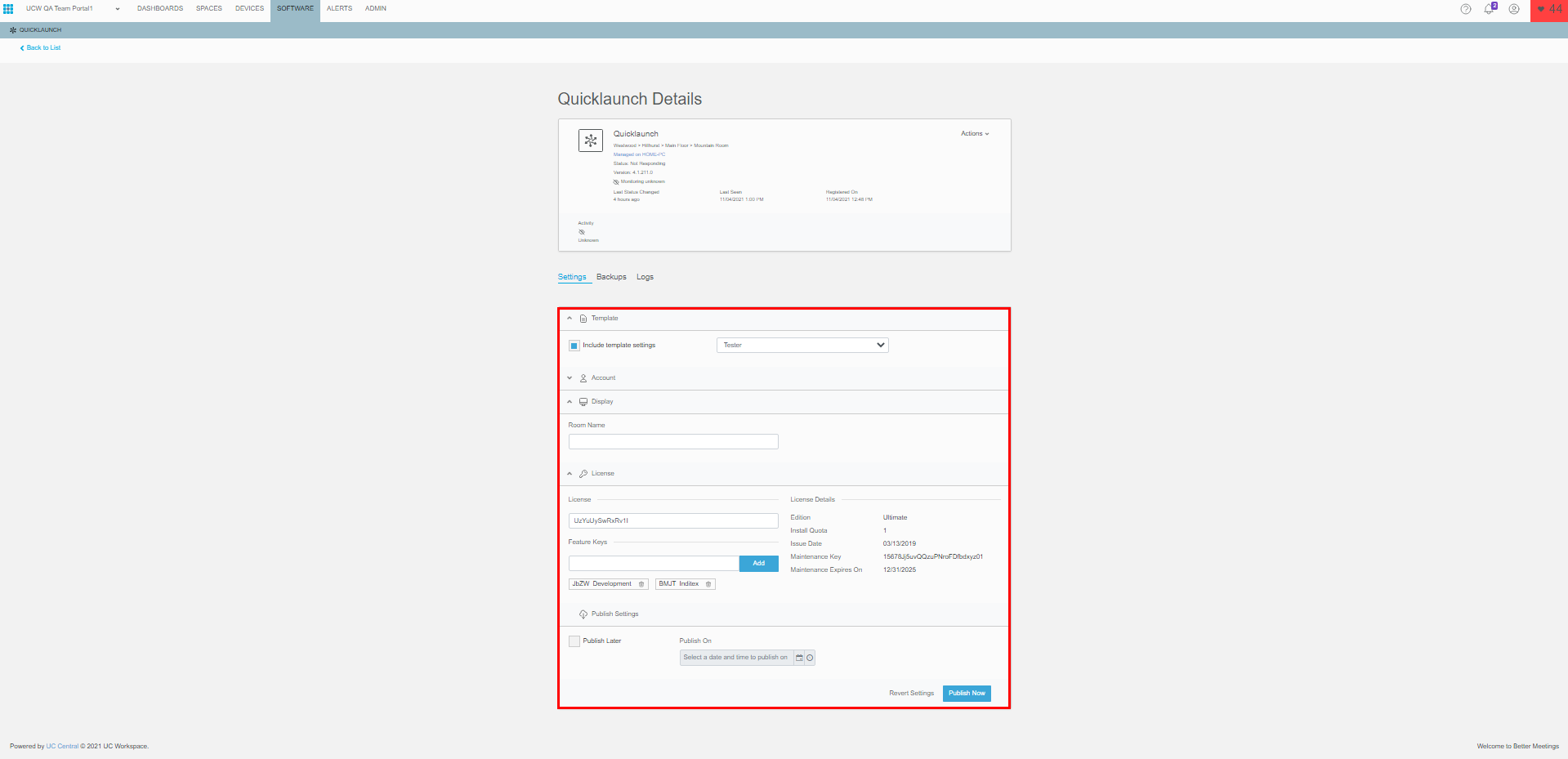Switch to the Backups tab
The image size is (1568, 759).
(611, 277)
